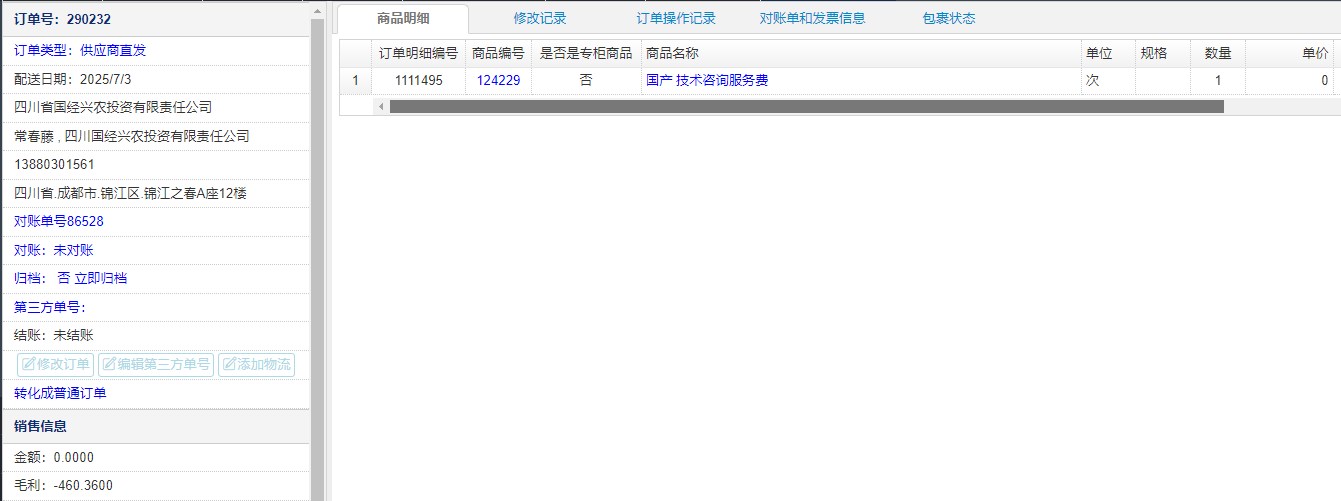
Task: Open the 对账单号86528 link
Action: [59, 221]
